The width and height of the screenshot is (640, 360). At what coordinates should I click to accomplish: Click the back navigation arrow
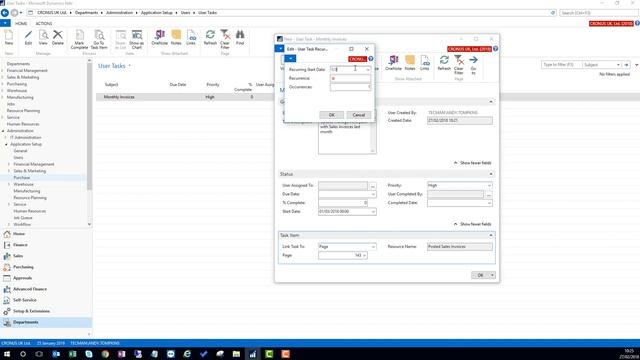pyautogui.click(x=5, y=13)
